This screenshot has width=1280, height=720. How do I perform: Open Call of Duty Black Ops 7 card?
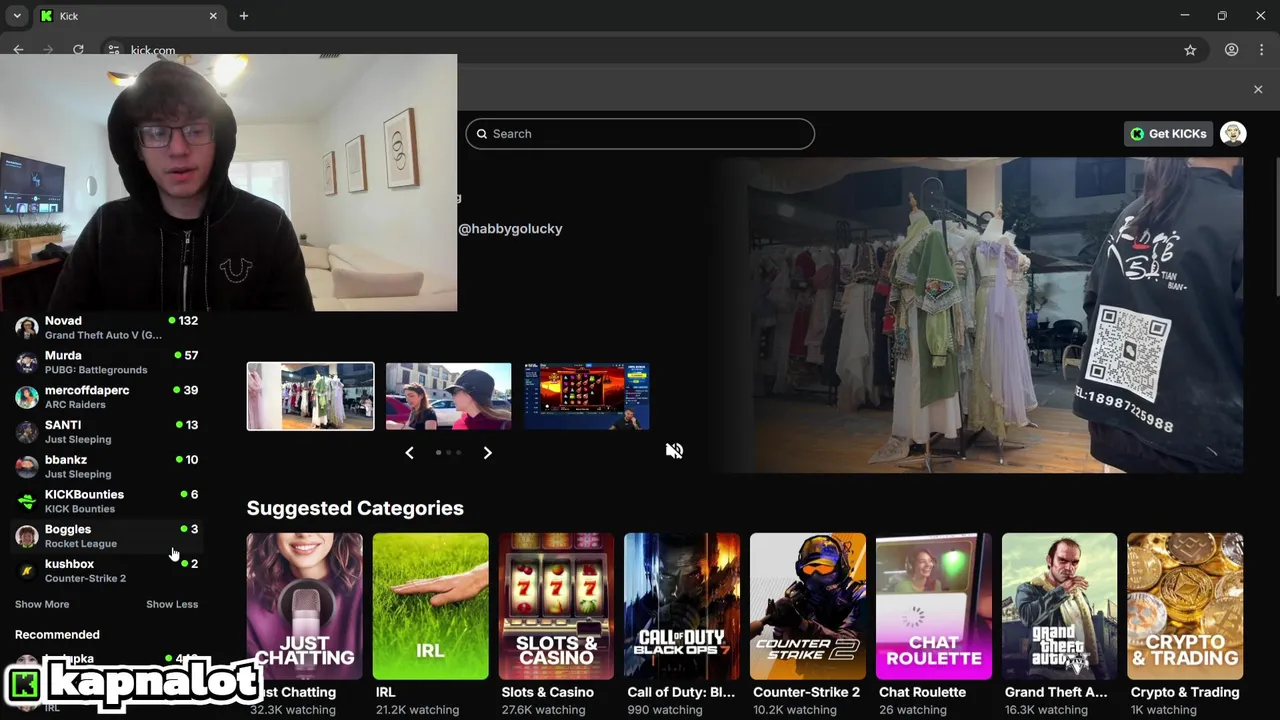[682, 606]
